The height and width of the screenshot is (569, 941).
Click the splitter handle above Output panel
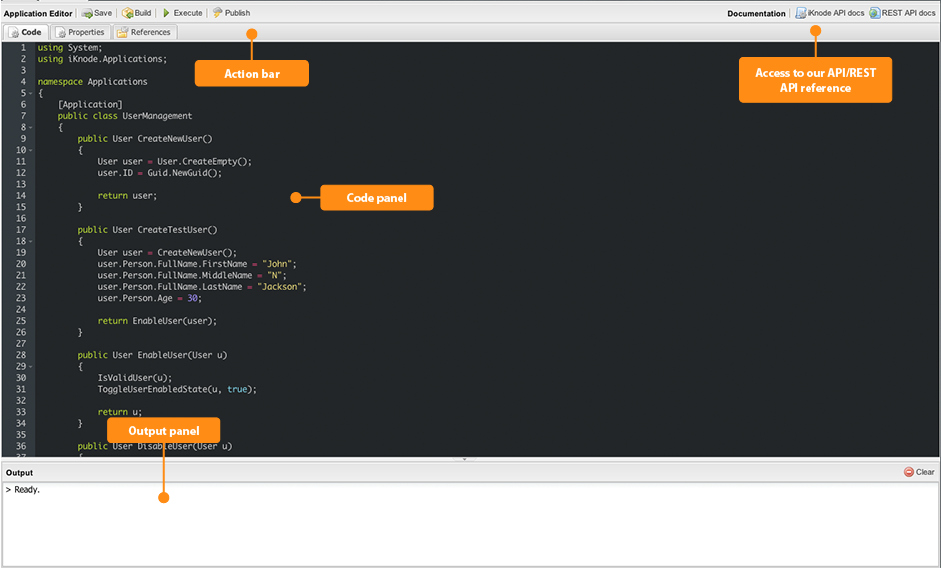click(464, 459)
